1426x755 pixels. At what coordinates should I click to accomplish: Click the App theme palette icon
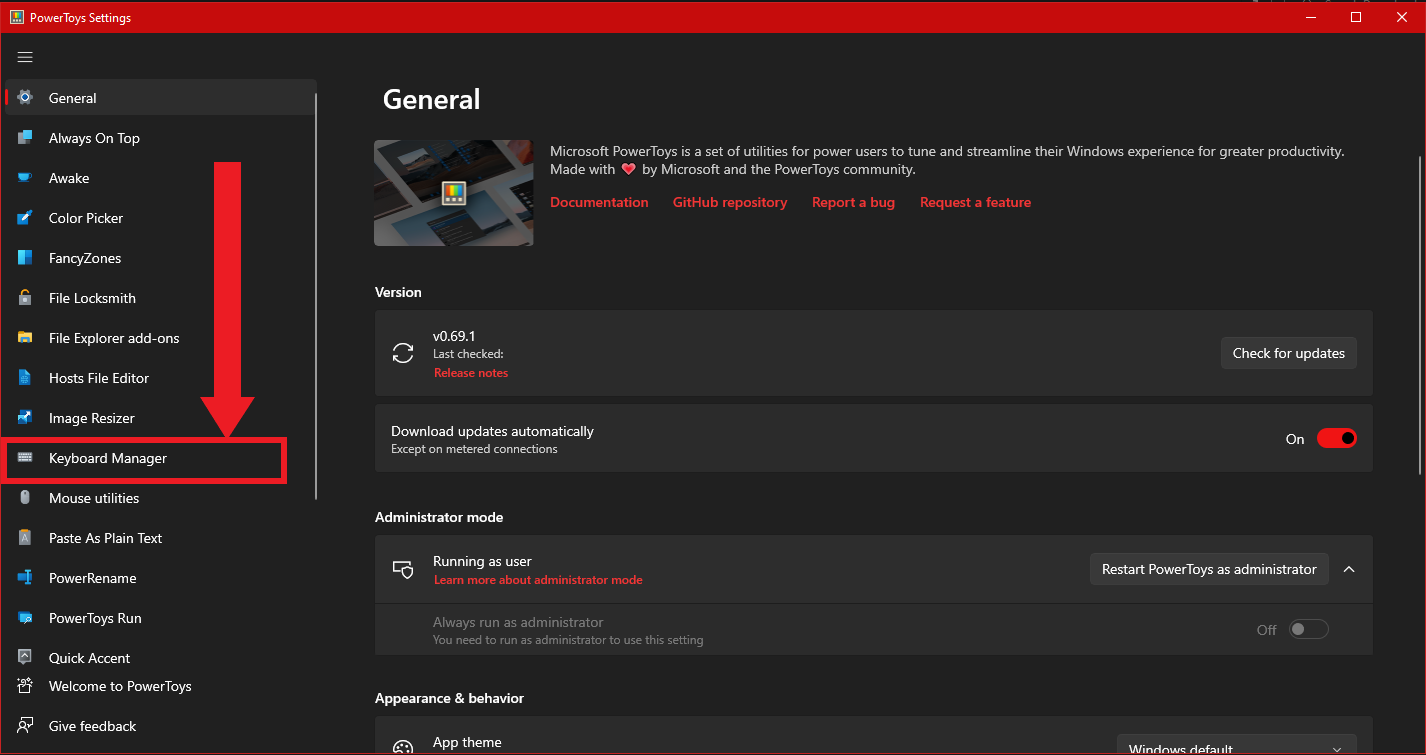(x=403, y=748)
